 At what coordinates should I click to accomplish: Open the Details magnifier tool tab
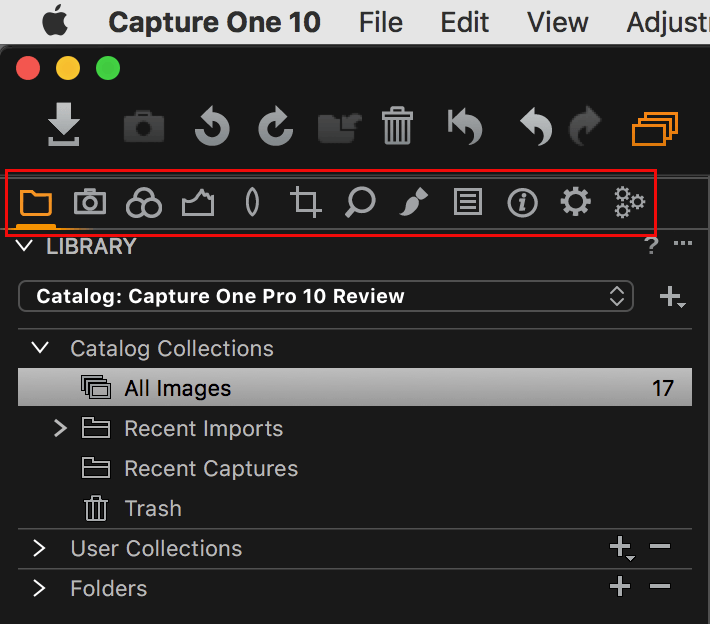click(x=360, y=202)
